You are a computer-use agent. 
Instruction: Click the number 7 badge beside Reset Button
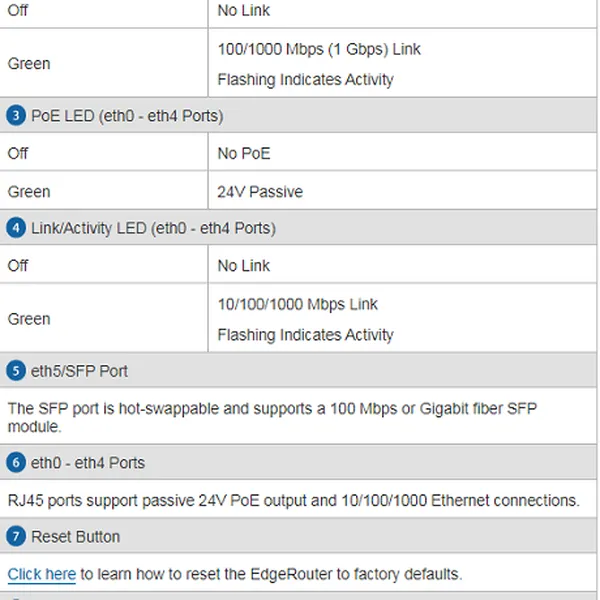tap(16, 537)
